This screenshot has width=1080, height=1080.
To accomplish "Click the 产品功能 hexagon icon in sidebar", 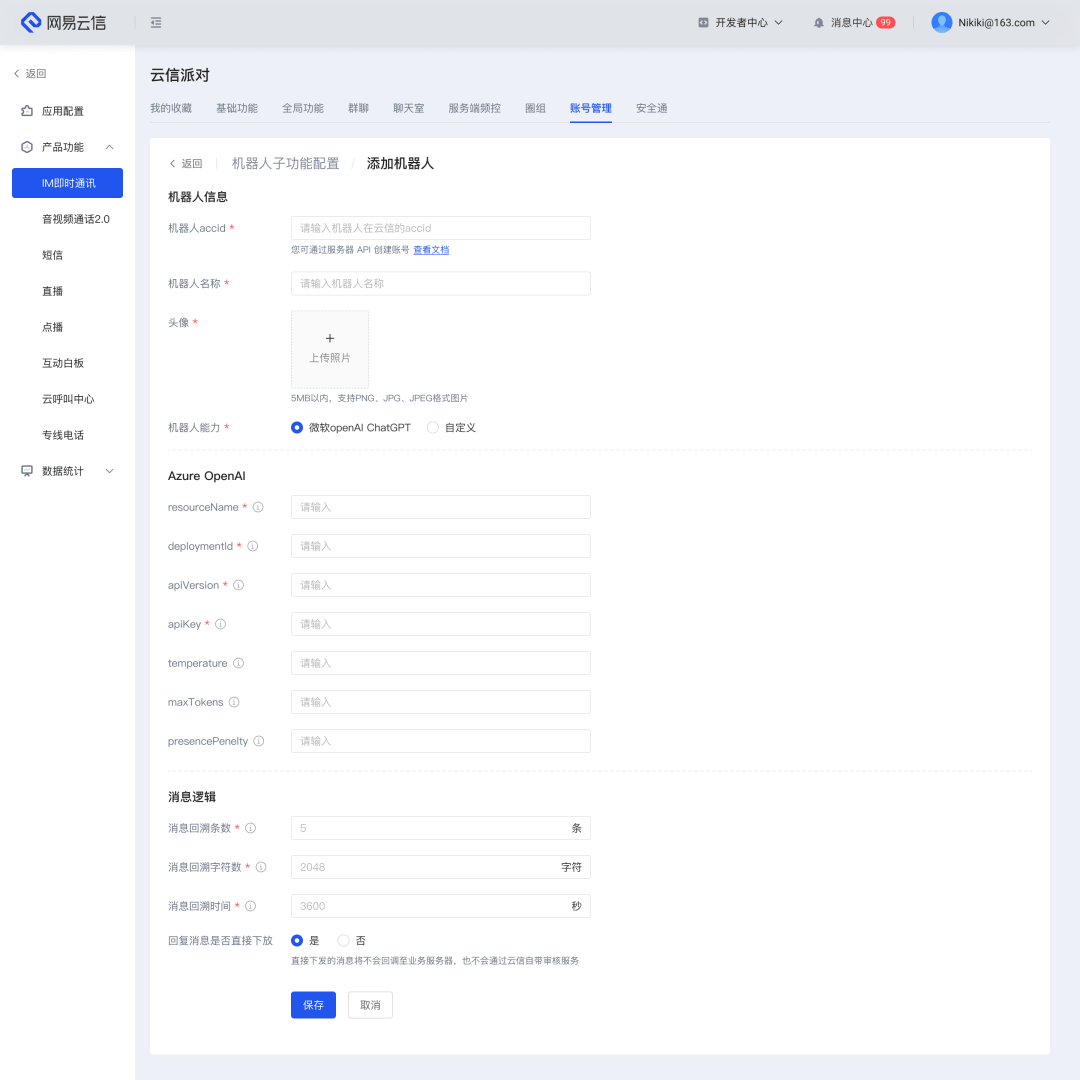I will pos(28,146).
